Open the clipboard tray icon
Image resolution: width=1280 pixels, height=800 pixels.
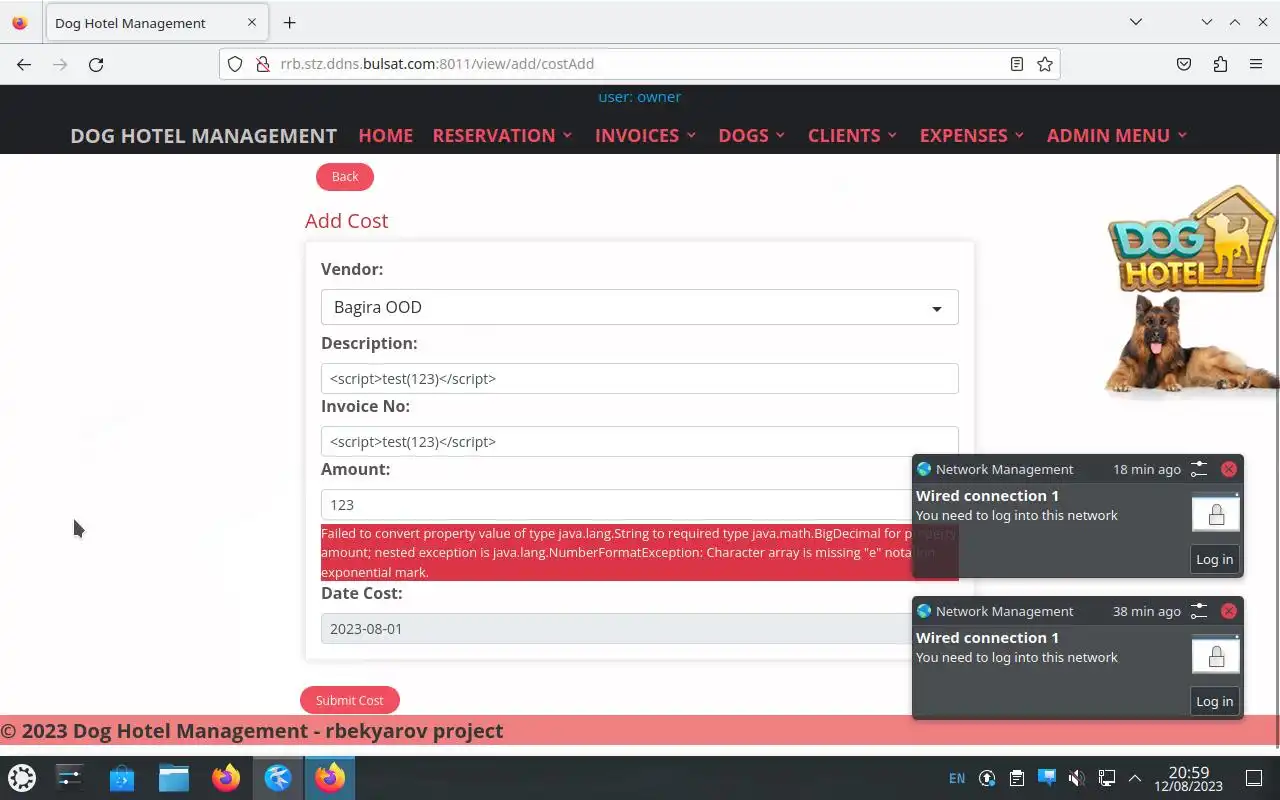click(1017, 778)
